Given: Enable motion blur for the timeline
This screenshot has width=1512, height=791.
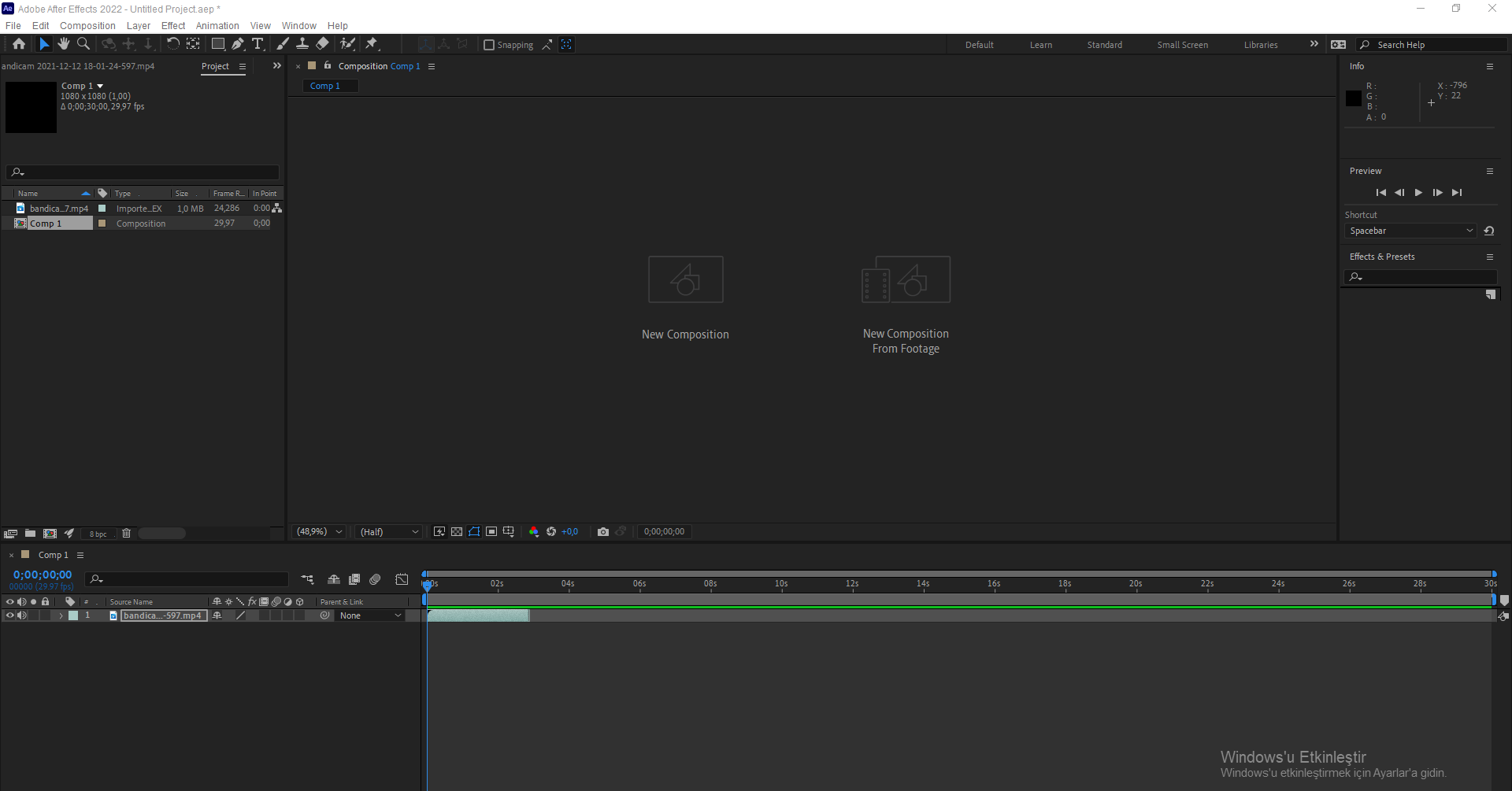Looking at the screenshot, I should point(375,579).
